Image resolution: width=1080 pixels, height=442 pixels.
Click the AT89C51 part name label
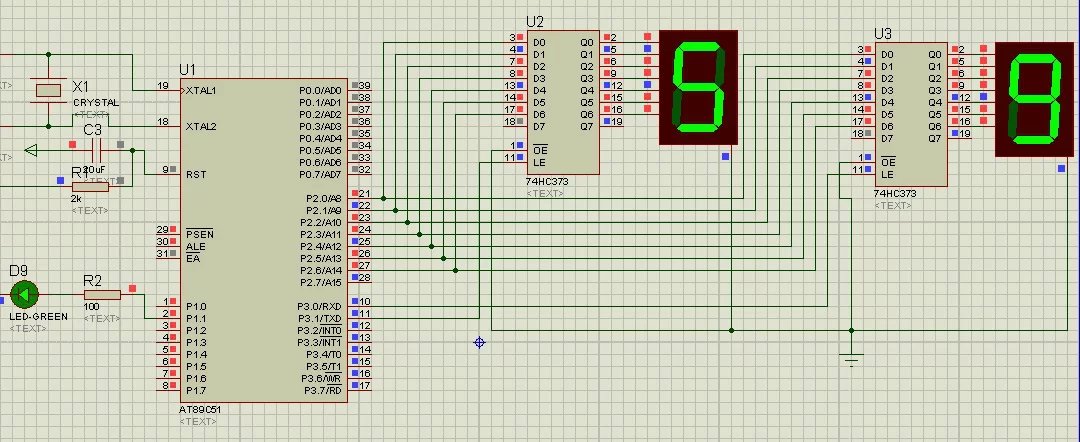[x=200, y=409]
